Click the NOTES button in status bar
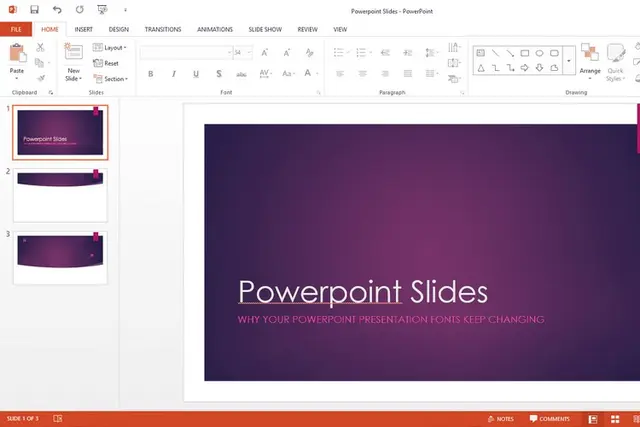The width and height of the screenshot is (640, 427). pos(500,419)
